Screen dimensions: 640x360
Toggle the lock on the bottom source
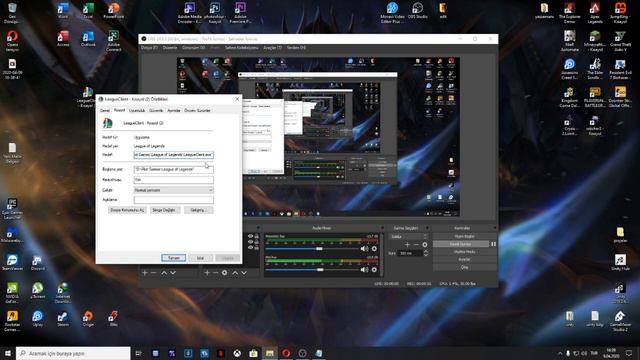(x=257, y=247)
